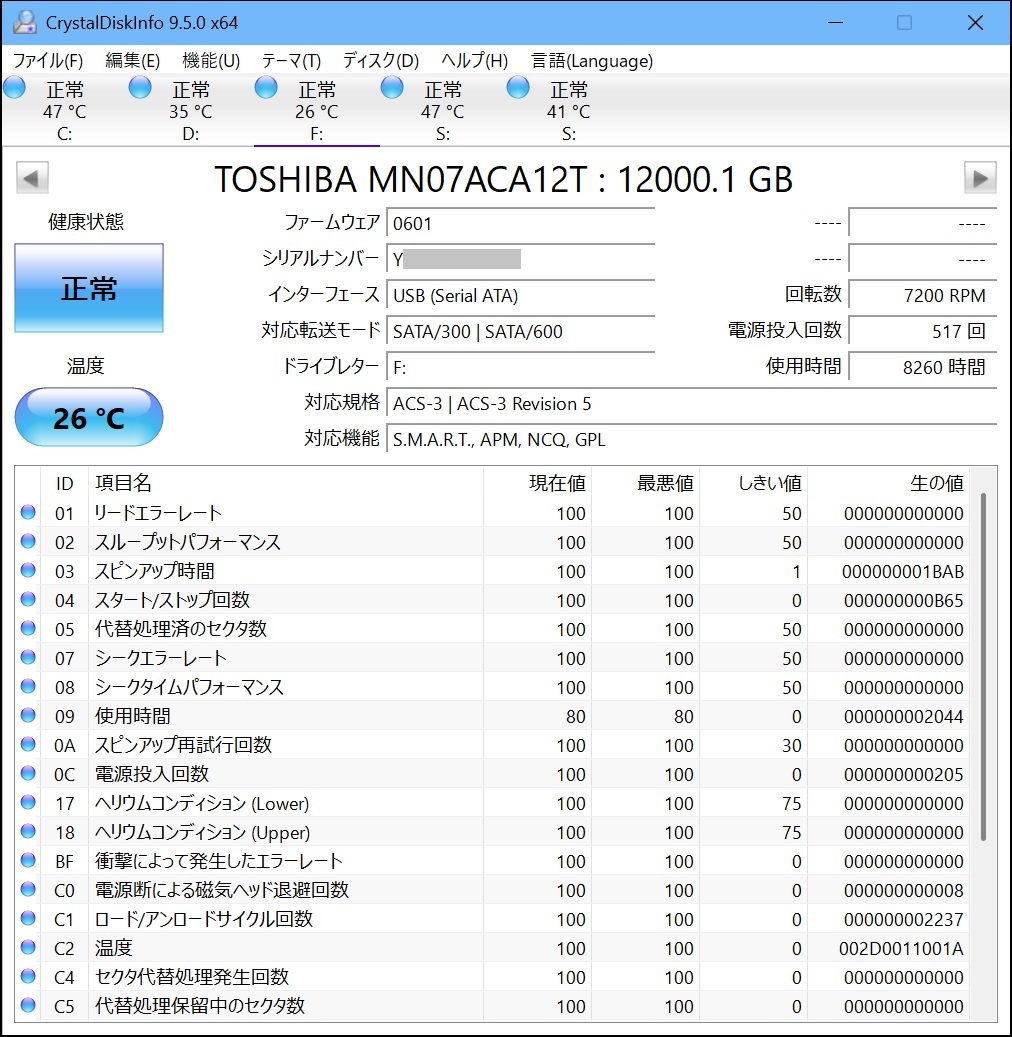Screen dimensions: 1012x1037
Task: Click status dot for attribute C2 温度
Action: click(28, 947)
